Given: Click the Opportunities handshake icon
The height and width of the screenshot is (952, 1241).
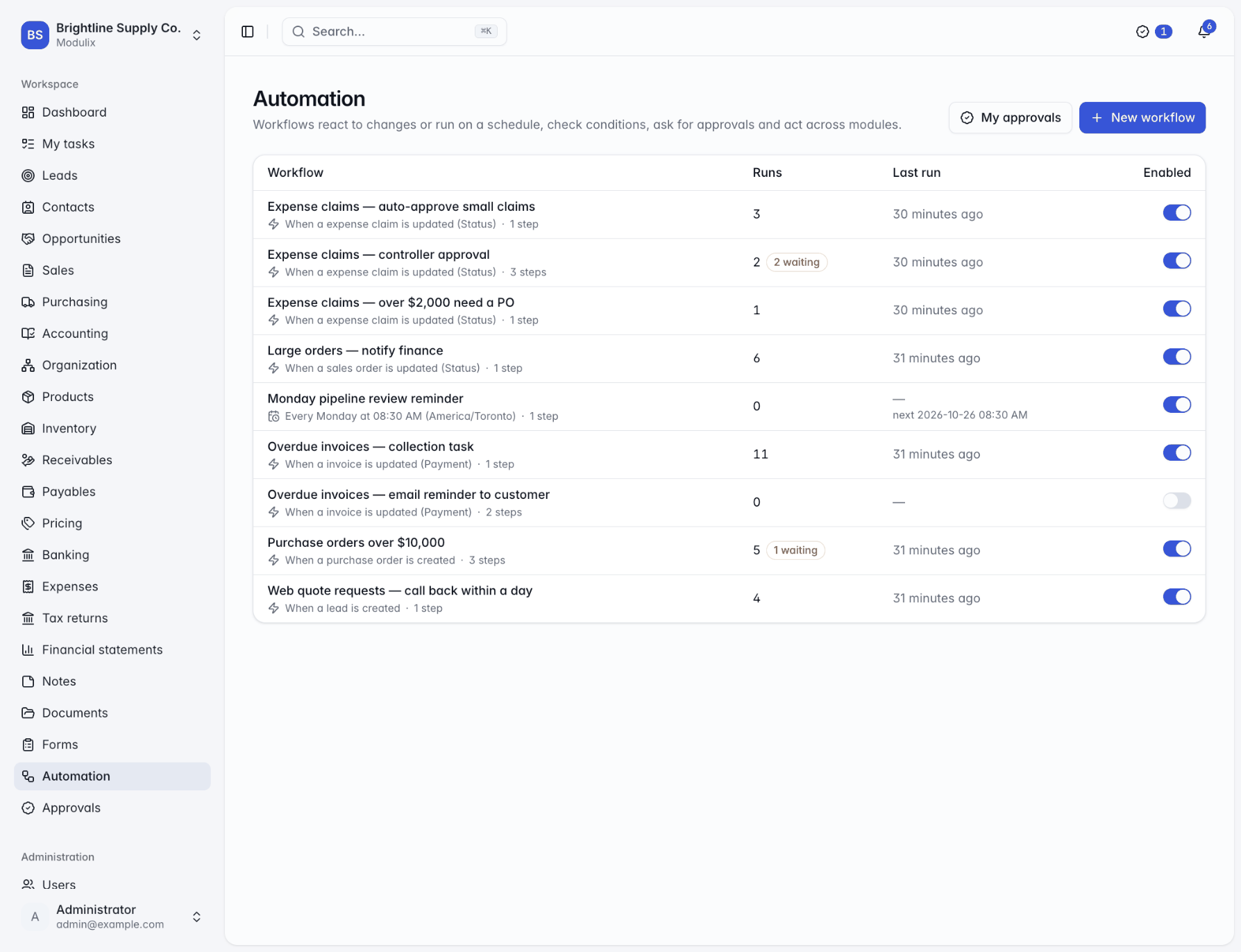Looking at the screenshot, I should pyautogui.click(x=28, y=239).
